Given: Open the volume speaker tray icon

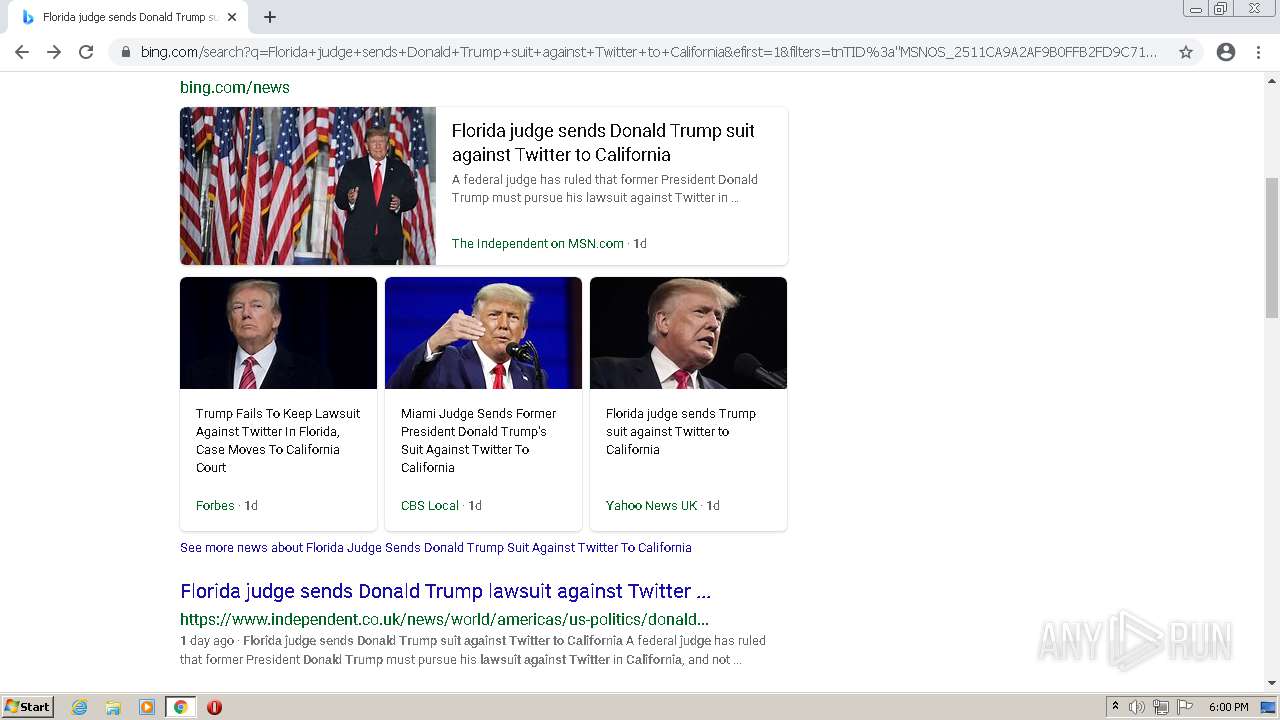Looking at the screenshot, I should tap(1137, 707).
